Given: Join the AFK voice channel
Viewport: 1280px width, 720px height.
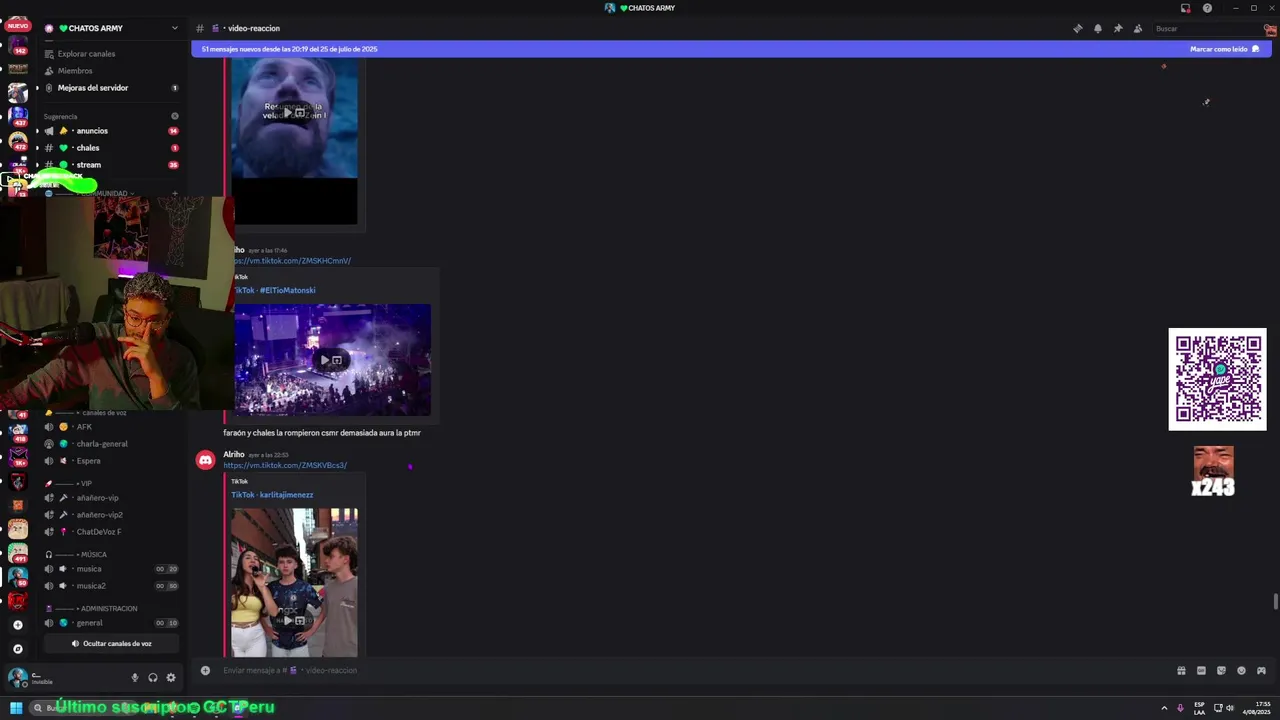Looking at the screenshot, I should pos(111,427).
